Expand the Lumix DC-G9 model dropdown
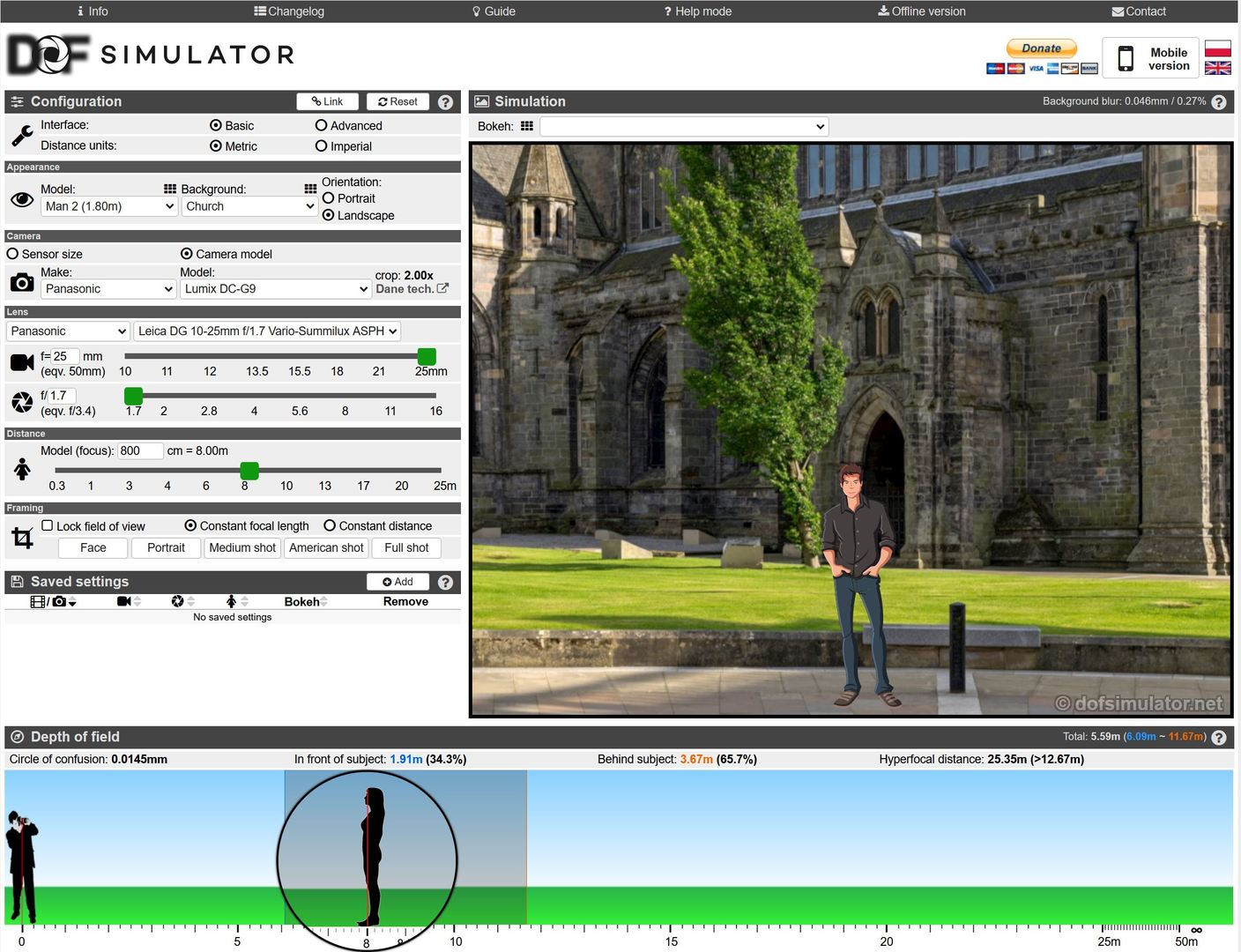This screenshot has height=952, width=1241. pyautogui.click(x=276, y=288)
